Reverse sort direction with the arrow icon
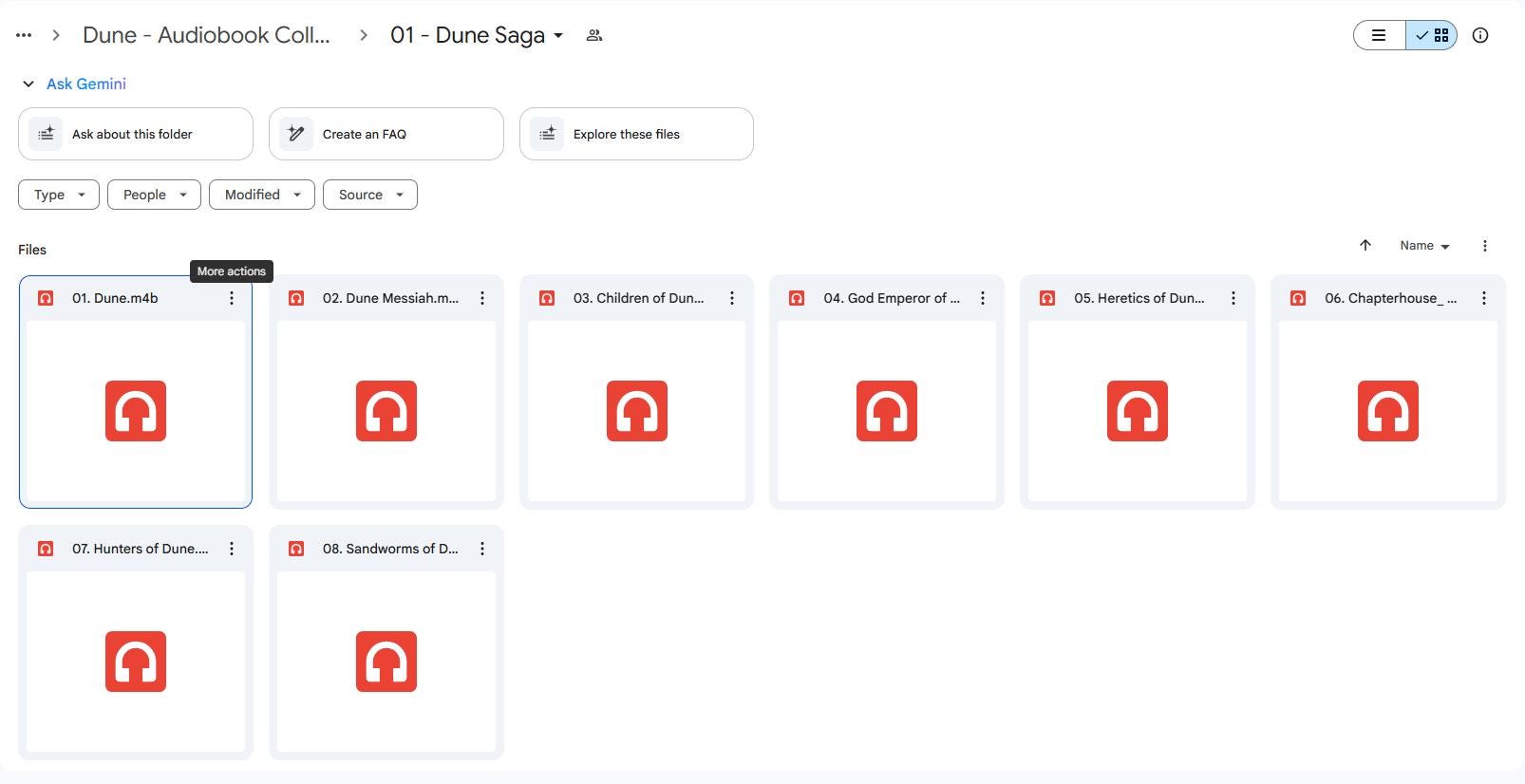The height and width of the screenshot is (784, 1525). pyautogui.click(x=1365, y=246)
